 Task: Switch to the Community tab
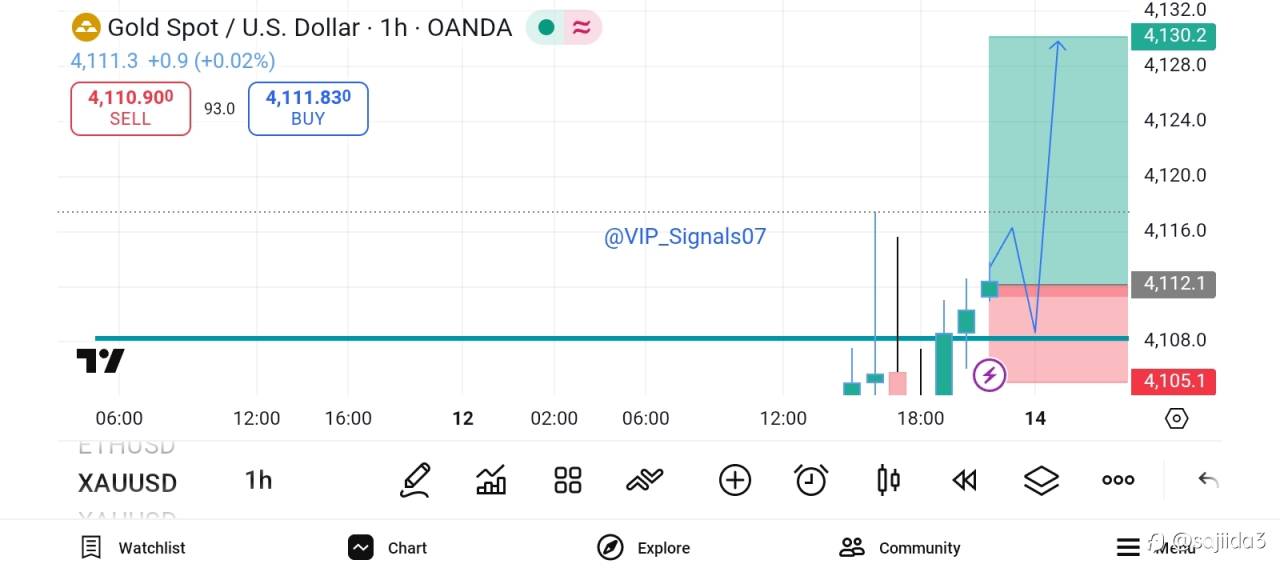900,547
